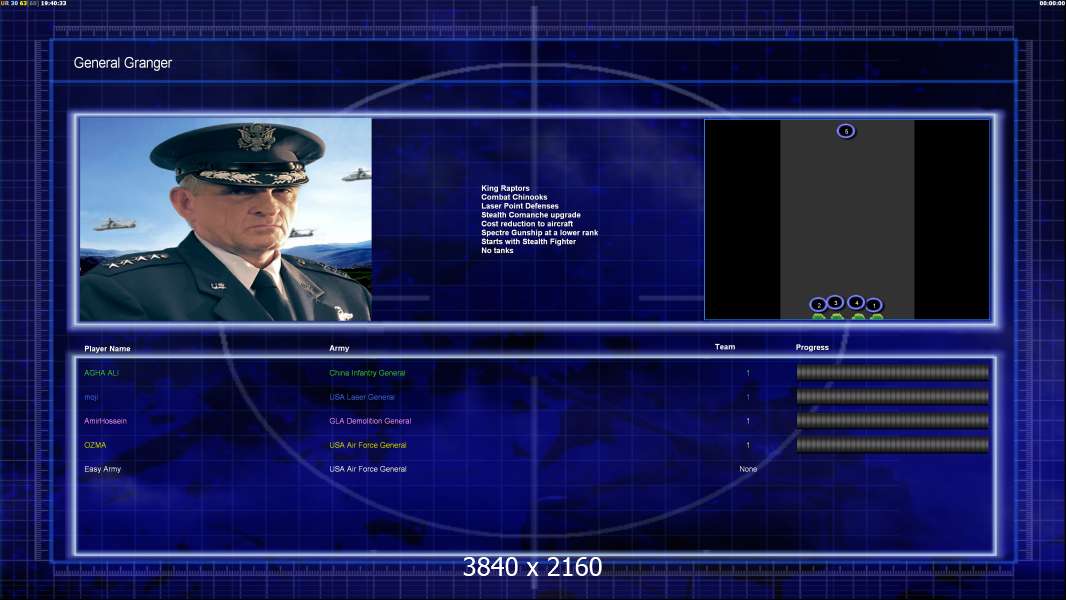This screenshot has height=600, width=1066.
Task: Click 'USA Laser General' army entry
Action: pyautogui.click(x=362, y=397)
